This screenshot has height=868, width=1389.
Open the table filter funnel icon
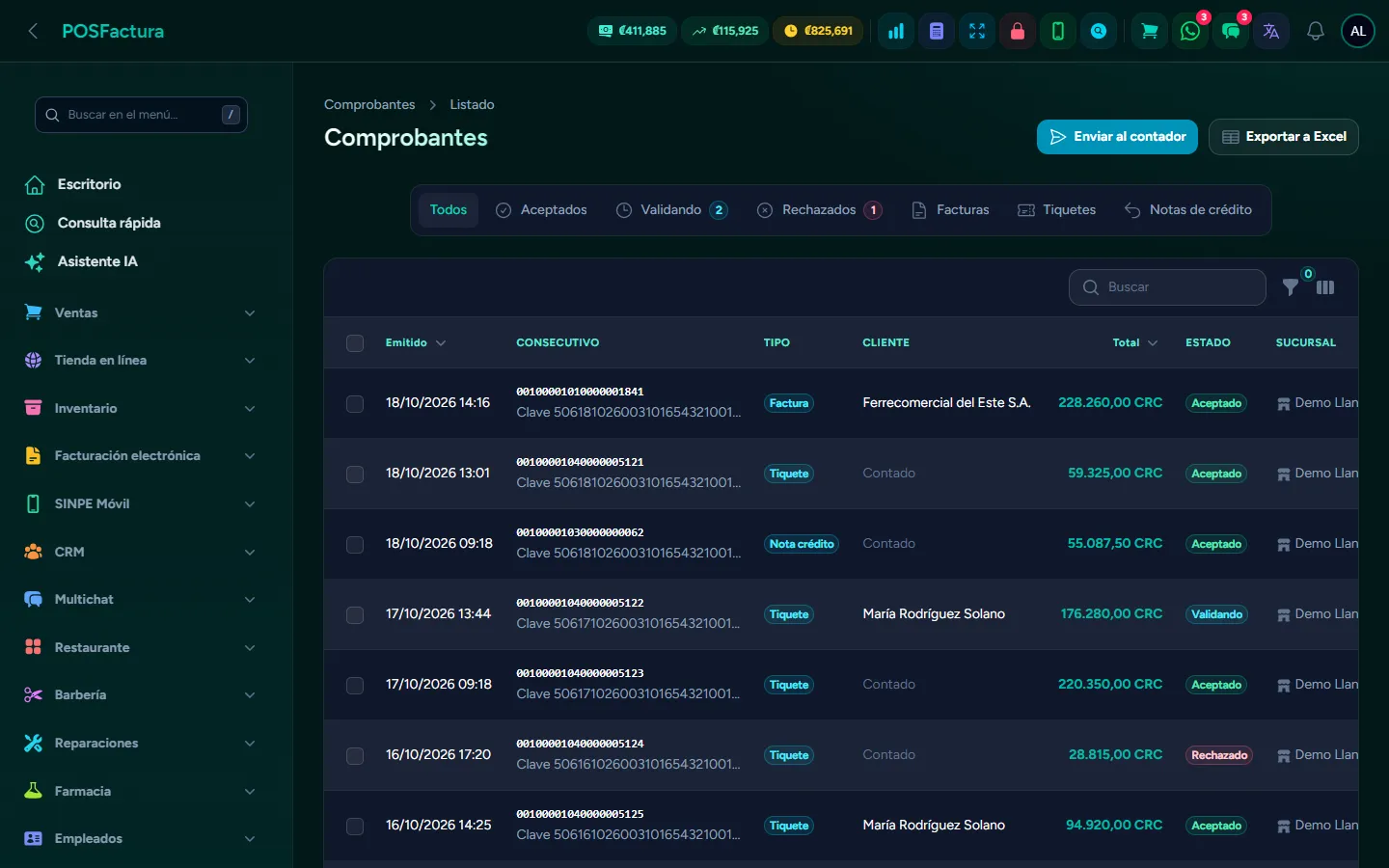tap(1291, 287)
